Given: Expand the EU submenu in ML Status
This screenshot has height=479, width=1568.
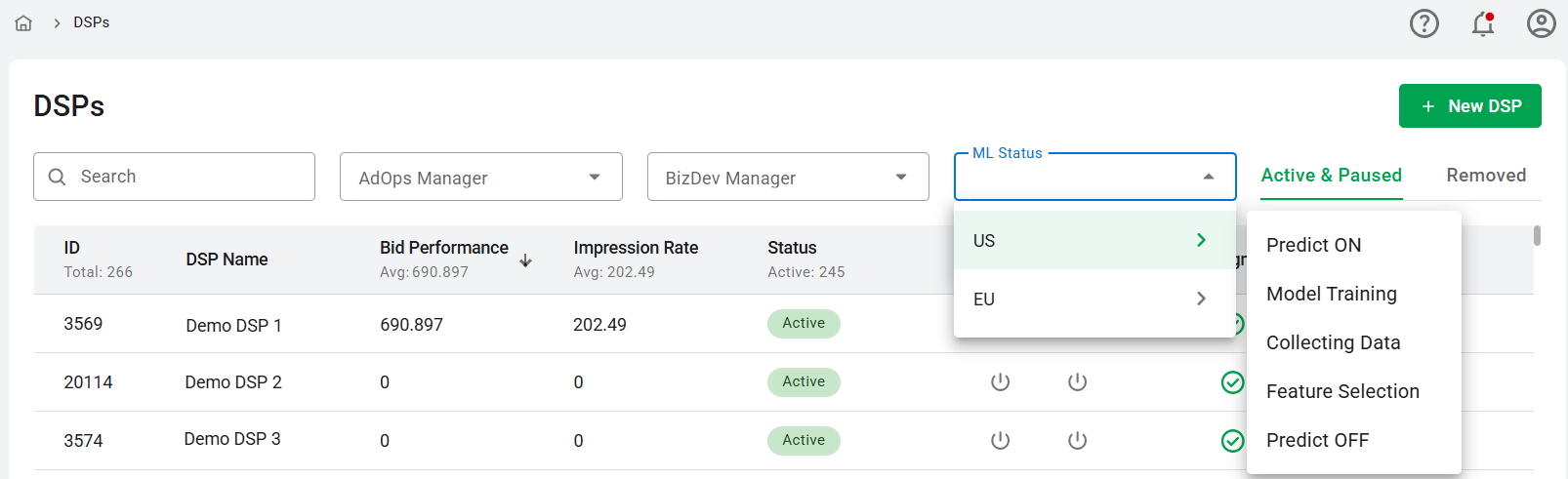Looking at the screenshot, I should pyautogui.click(x=1093, y=299).
